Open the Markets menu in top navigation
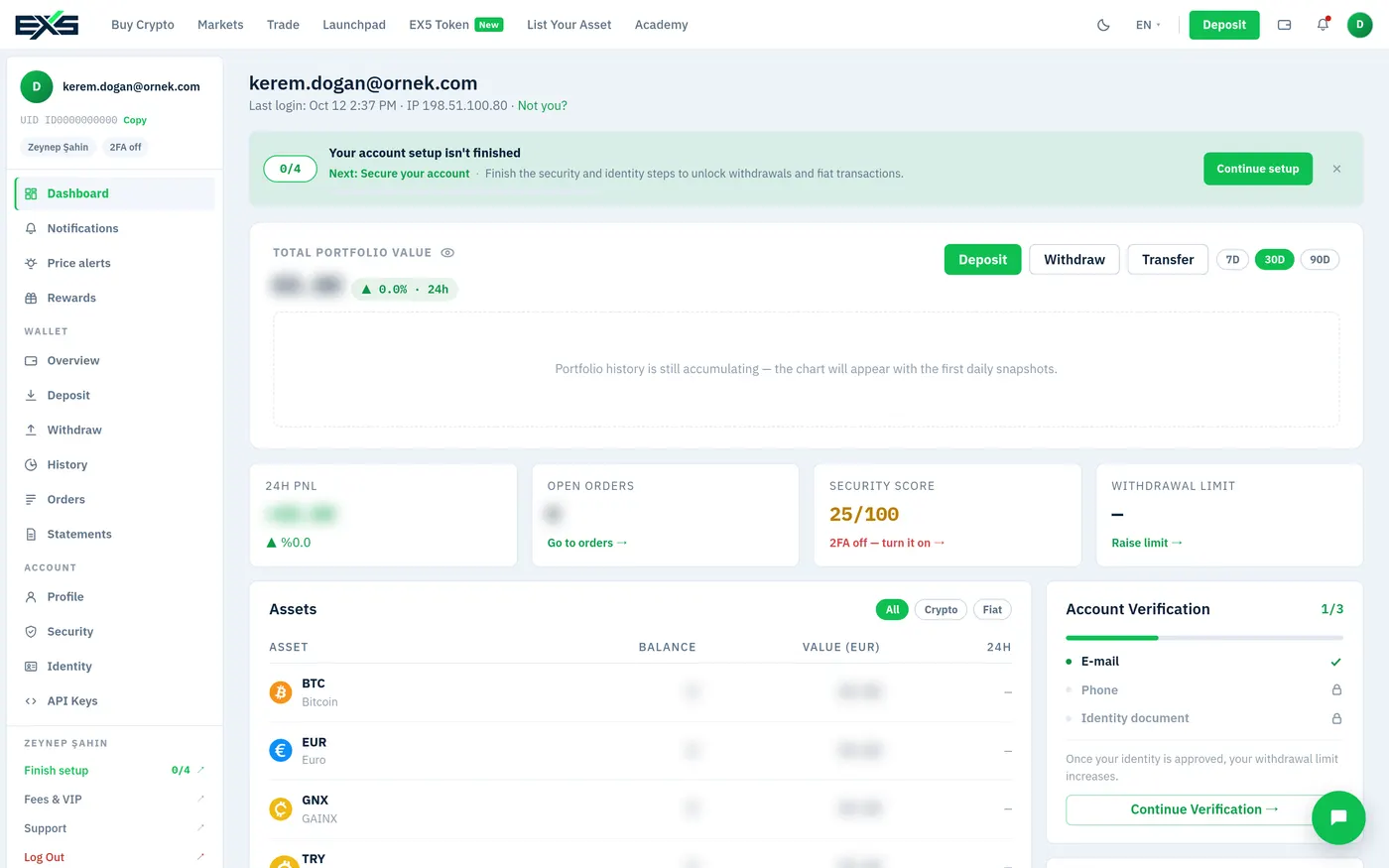The height and width of the screenshot is (868, 1389). point(220,25)
